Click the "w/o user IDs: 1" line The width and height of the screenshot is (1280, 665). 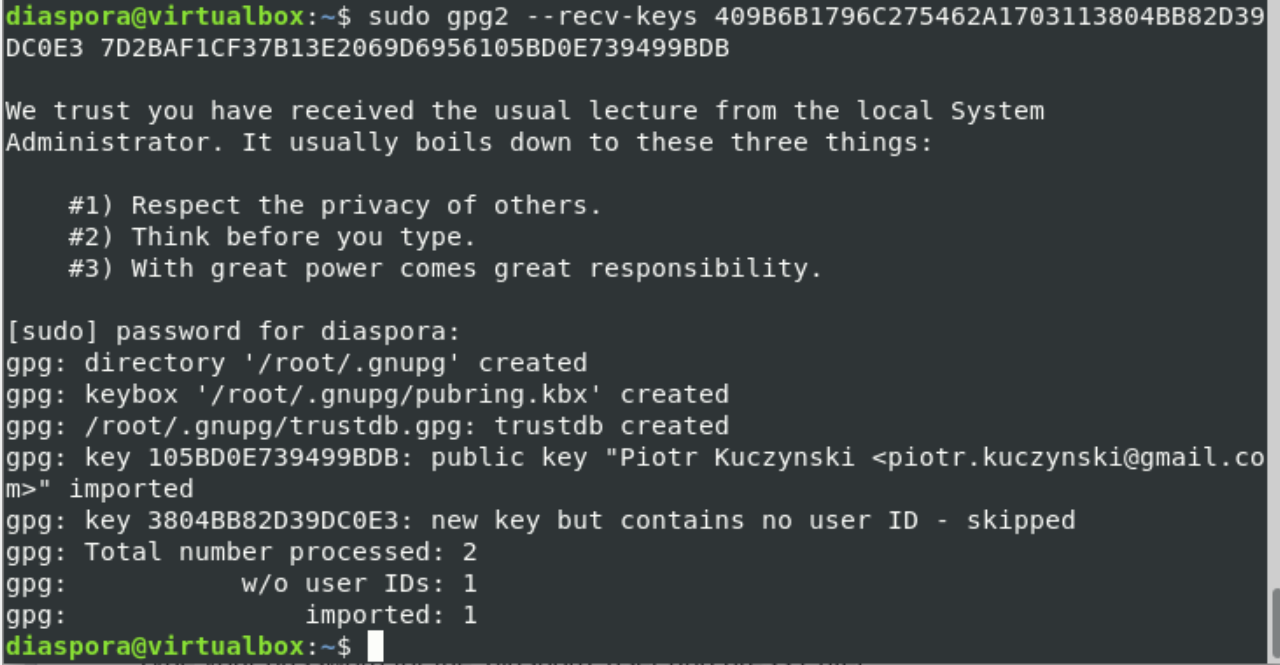click(x=358, y=583)
